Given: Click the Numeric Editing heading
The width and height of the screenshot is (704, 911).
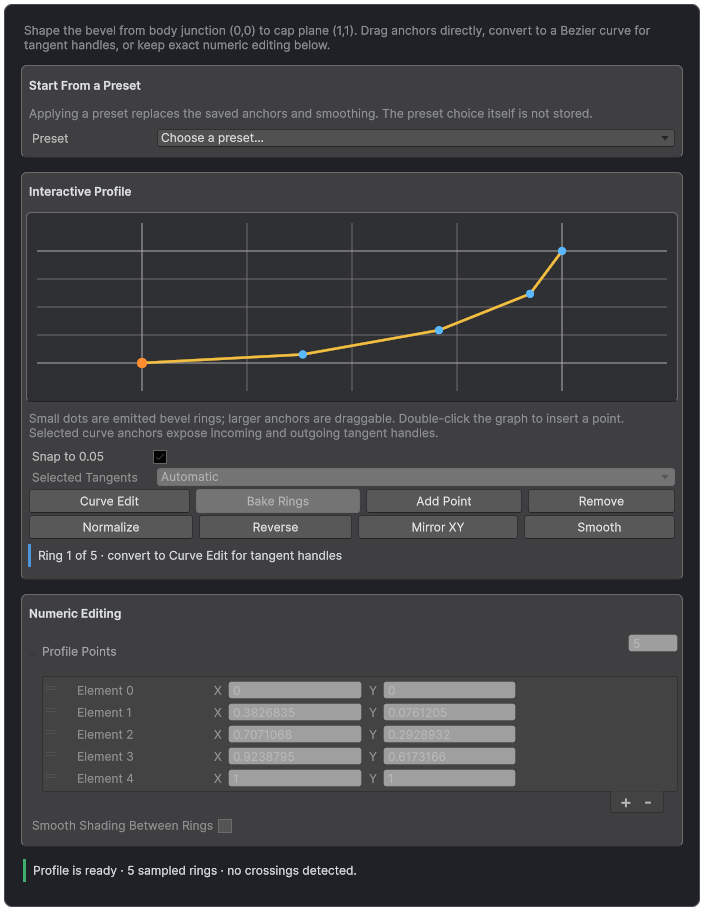Looking at the screenshot, I should [75, 614].
